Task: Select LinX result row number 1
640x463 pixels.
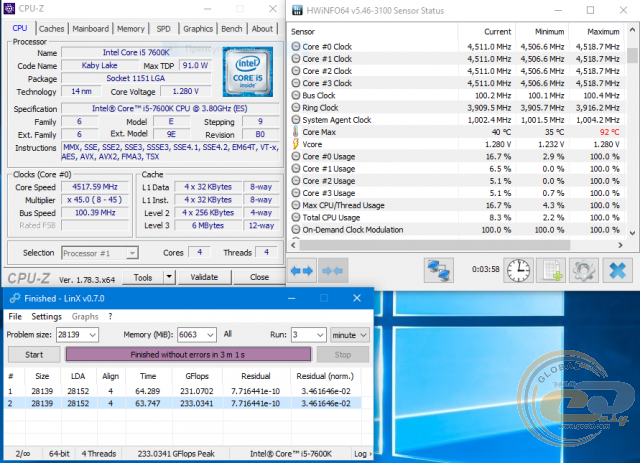Action: [182, 391]
